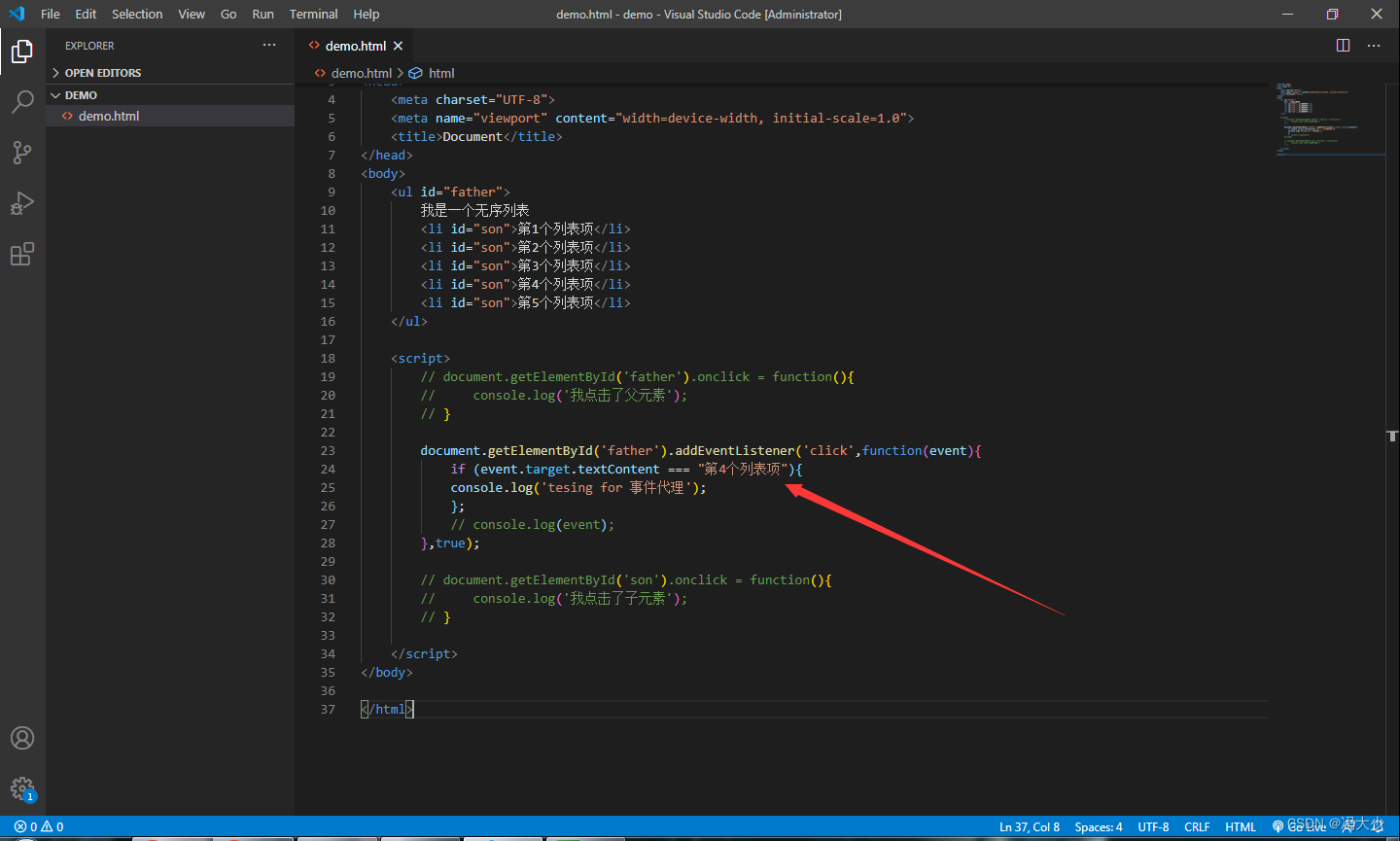This screenshot has width=1400, height=841.
Task: Click the addEventListener text on line 23
Action: (x=735, y=450)
